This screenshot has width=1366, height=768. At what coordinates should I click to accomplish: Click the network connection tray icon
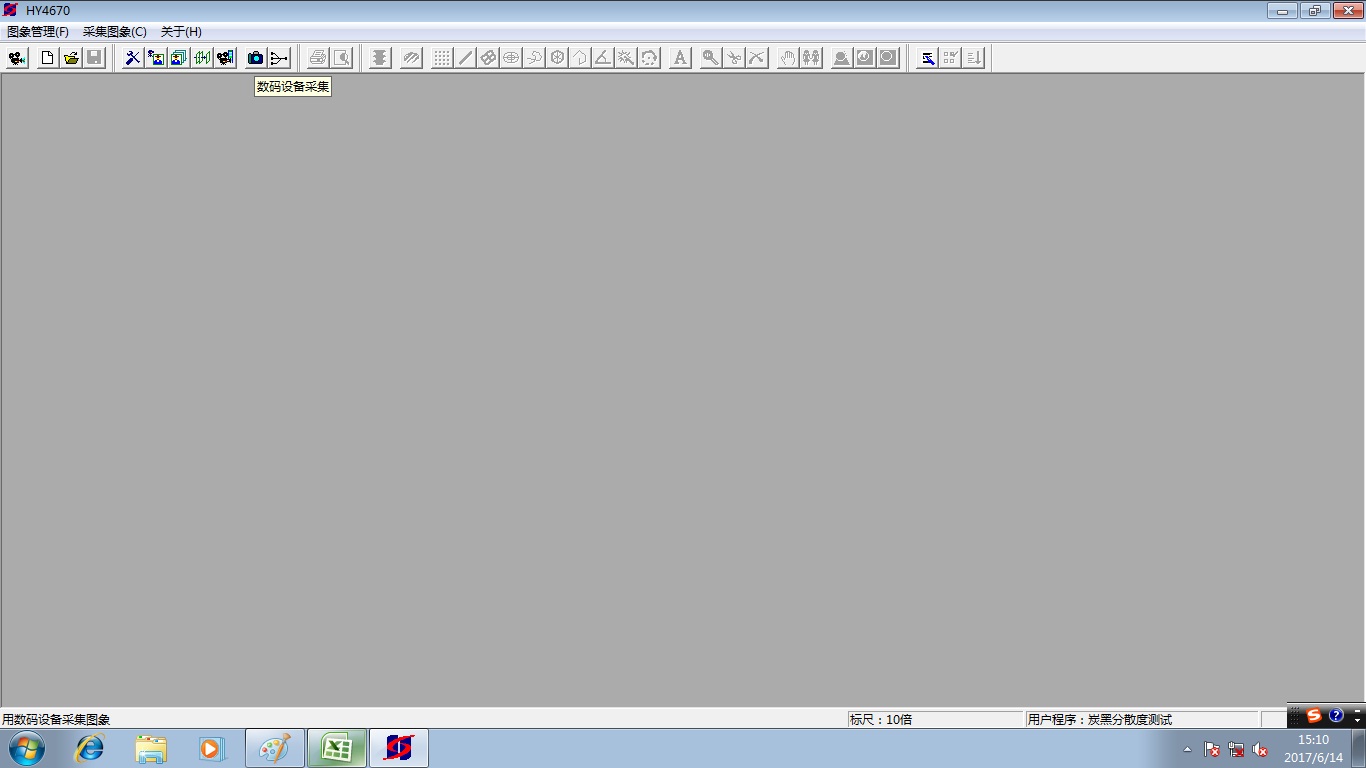1236,749
